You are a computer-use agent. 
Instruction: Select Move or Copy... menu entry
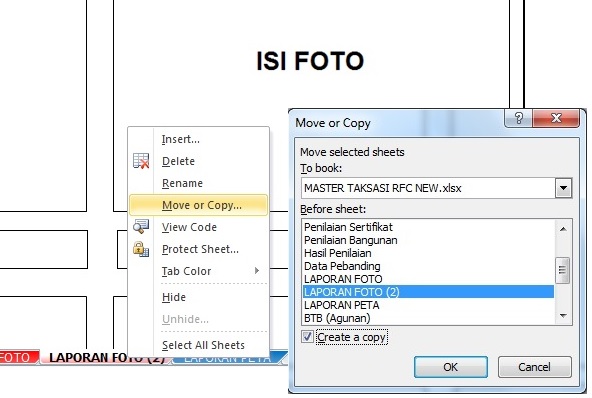(x=199, y=205)
